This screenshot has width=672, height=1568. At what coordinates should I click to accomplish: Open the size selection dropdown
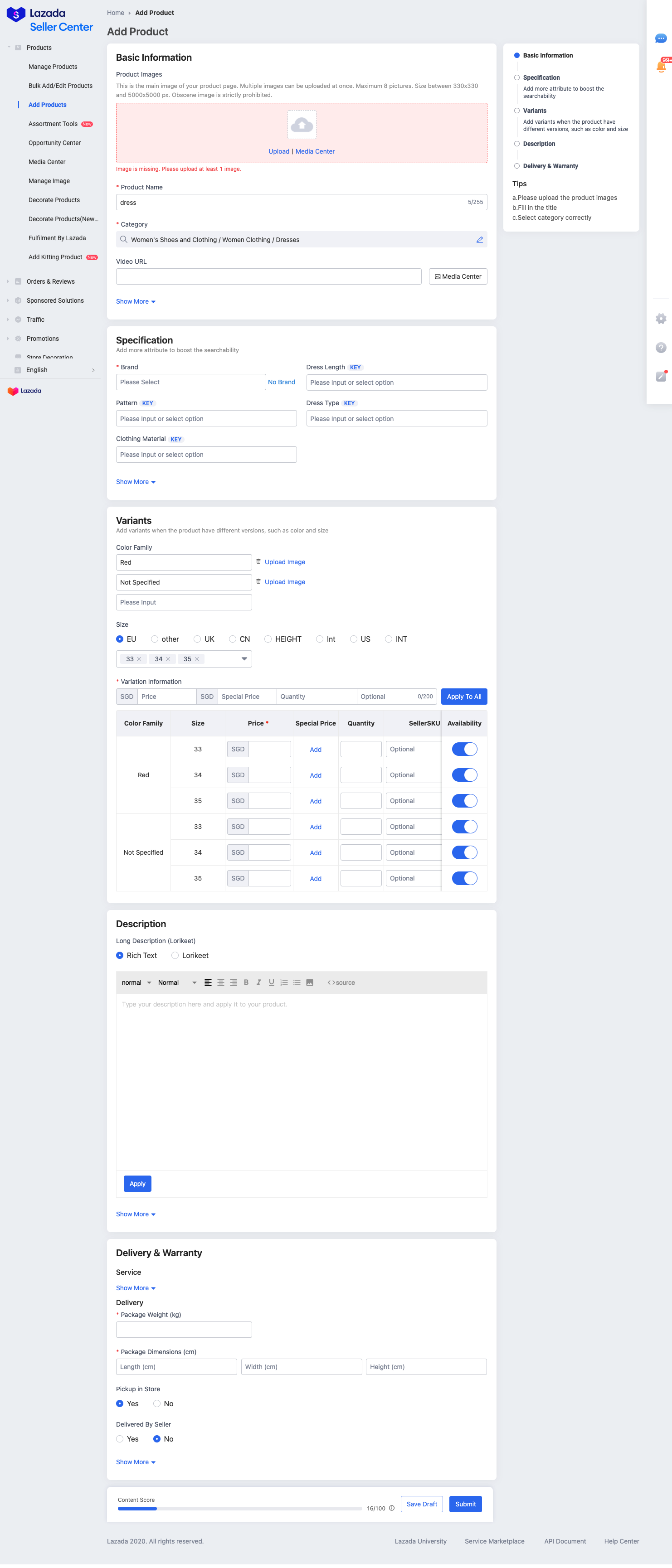pyautogui.click(x=244, y=658)
